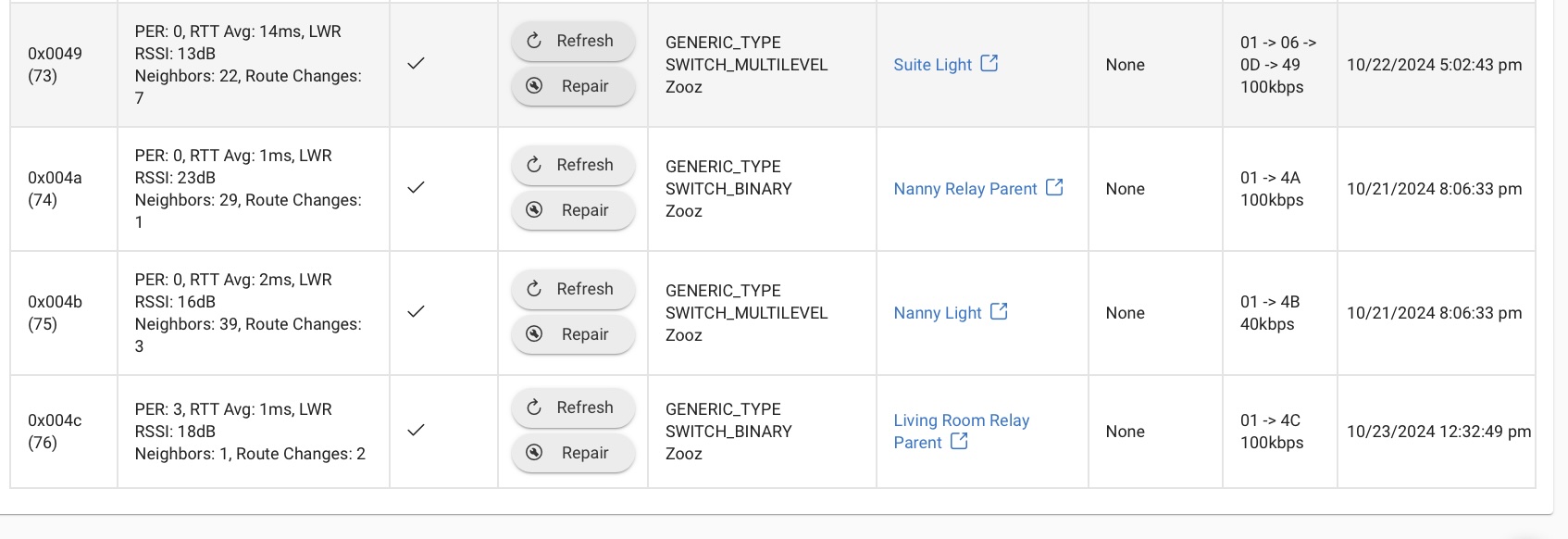Click the checkmark in node 0x004a row
Viewport: 1568px width, 539px height.
coord(417,187)
